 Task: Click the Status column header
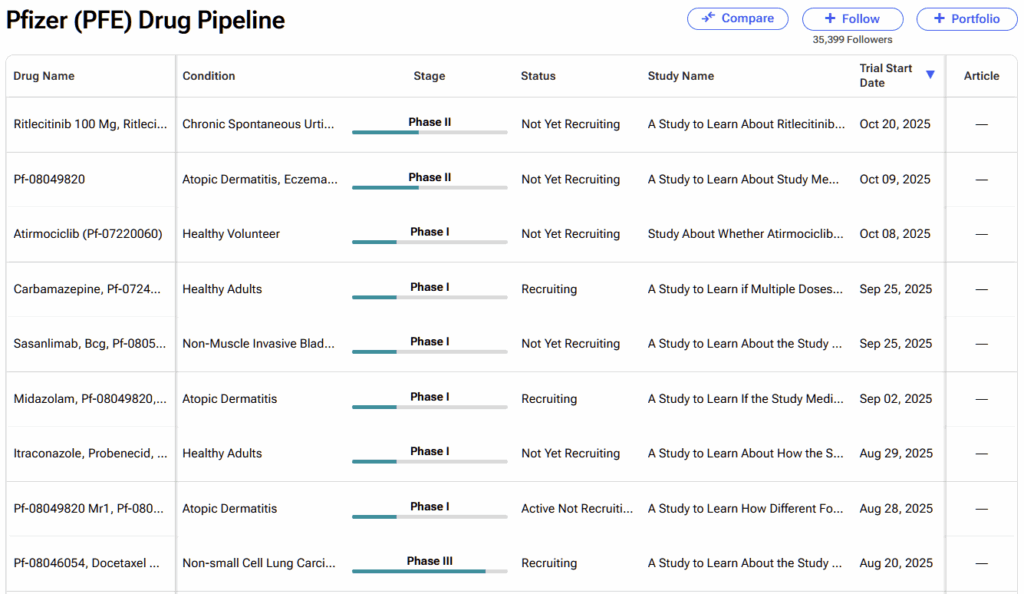[x=538, y=76]
